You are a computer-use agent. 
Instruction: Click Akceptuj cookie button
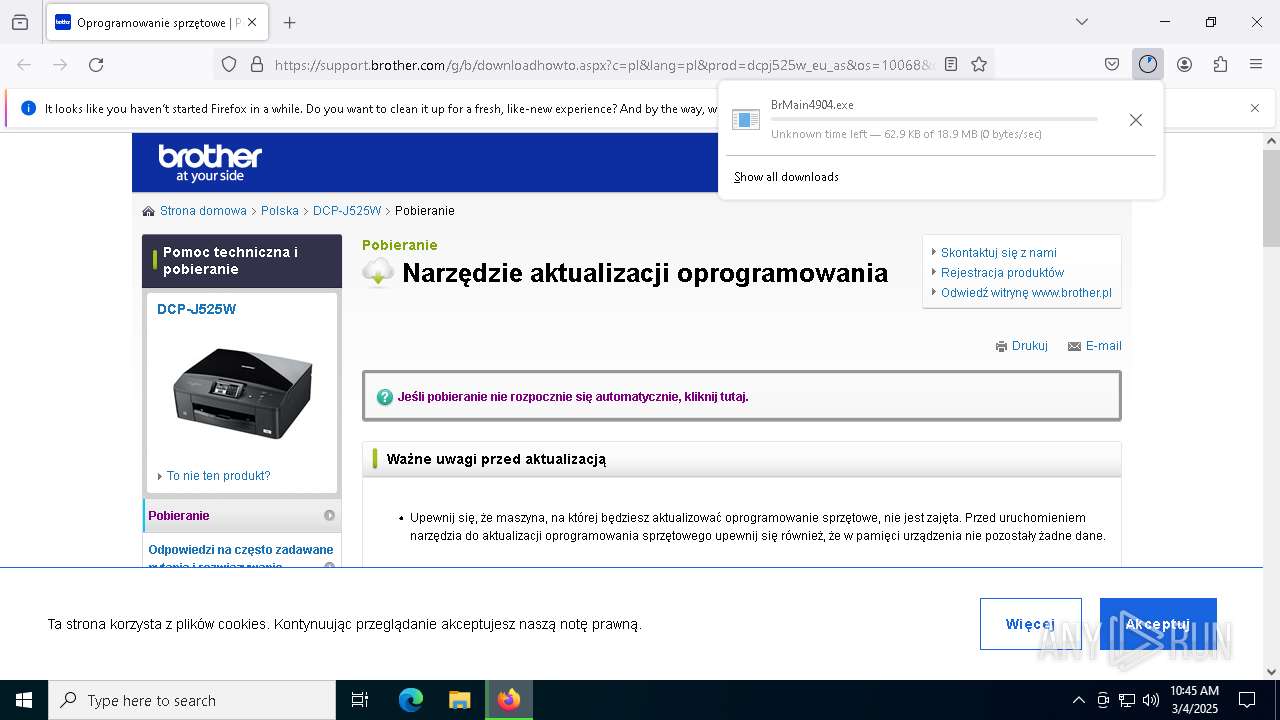(x=1158, y=624)
